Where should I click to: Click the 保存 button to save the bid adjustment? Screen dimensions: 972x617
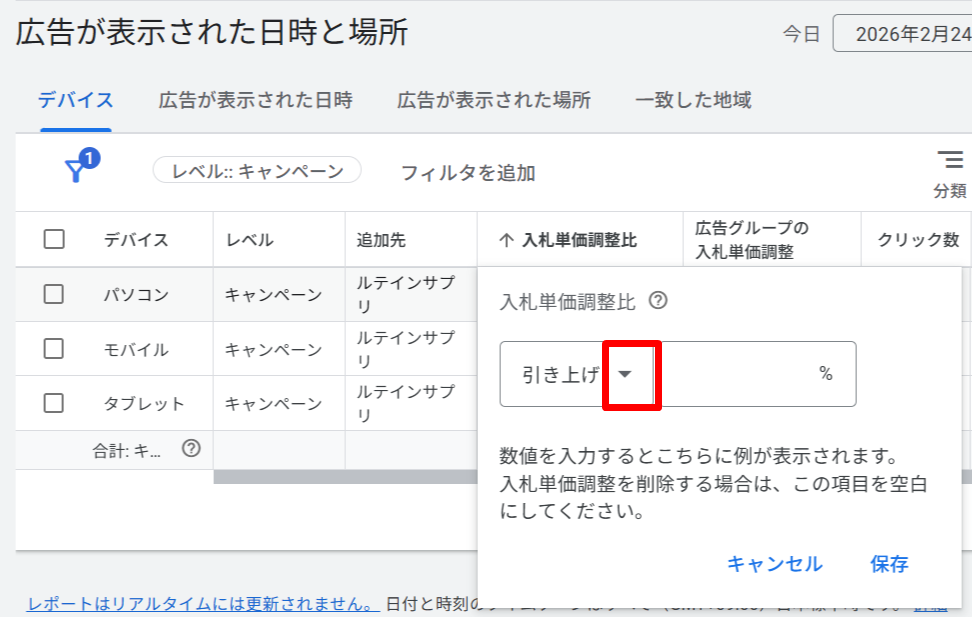click(888, 564)
